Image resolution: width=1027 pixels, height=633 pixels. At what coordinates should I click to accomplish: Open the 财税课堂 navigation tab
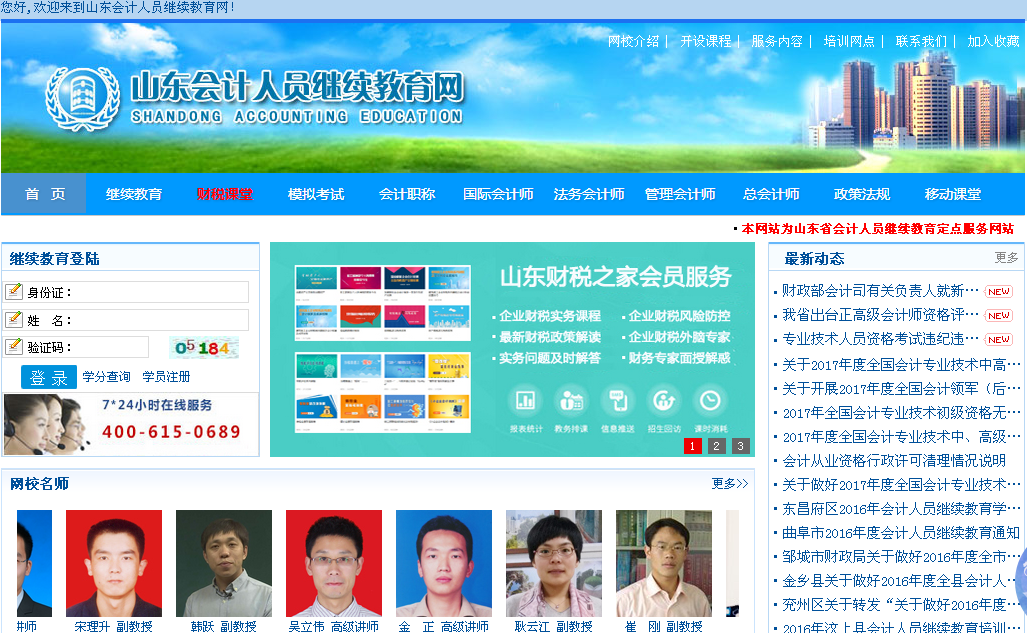pyautogui.click(x=224, y=194)
